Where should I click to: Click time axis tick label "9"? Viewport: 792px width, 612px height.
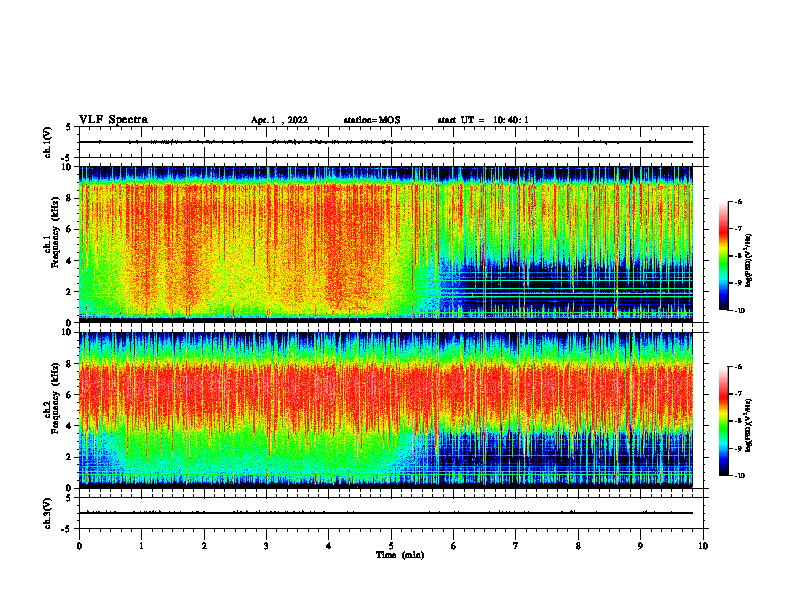pyautogui.click(x=640, y=546)
